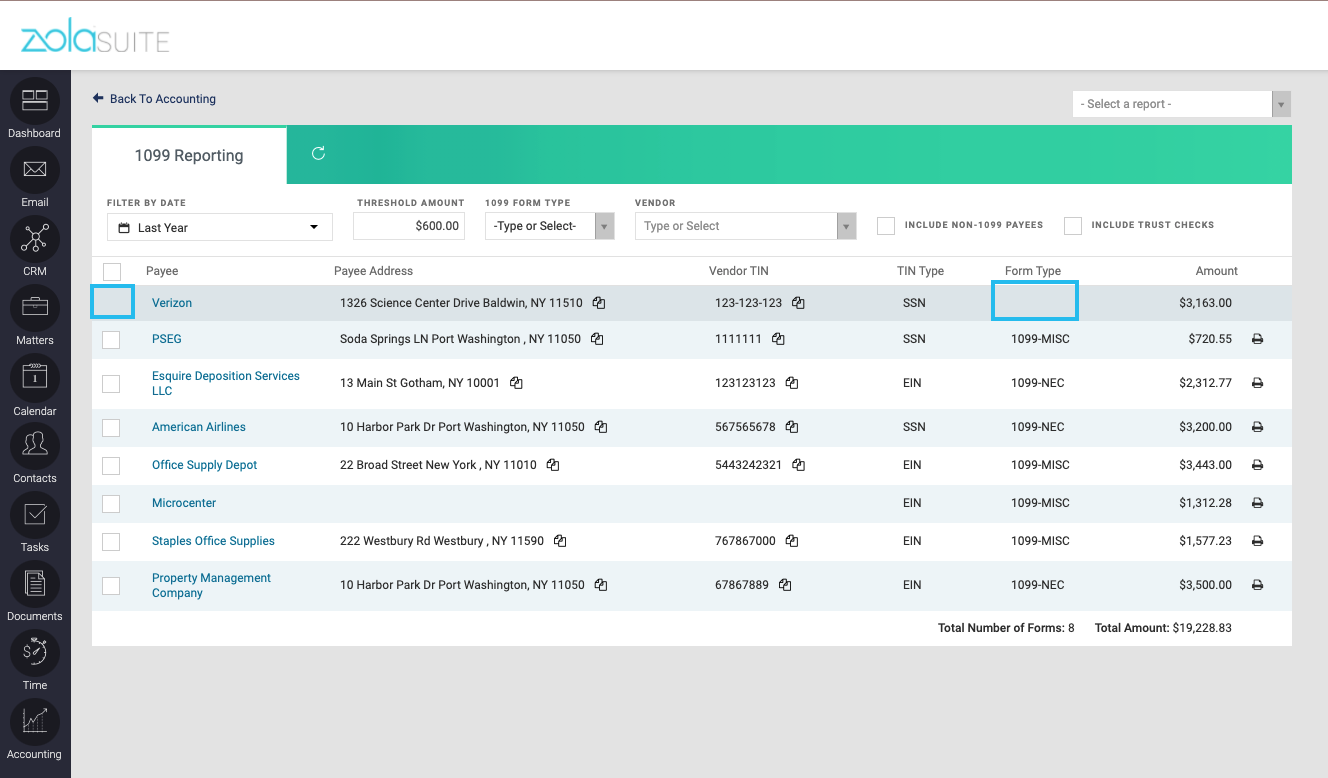This screenshot has height=778, width=1328.
Task: Select the Staples Office Supplies checkbox
Action: tap(111, 542)
